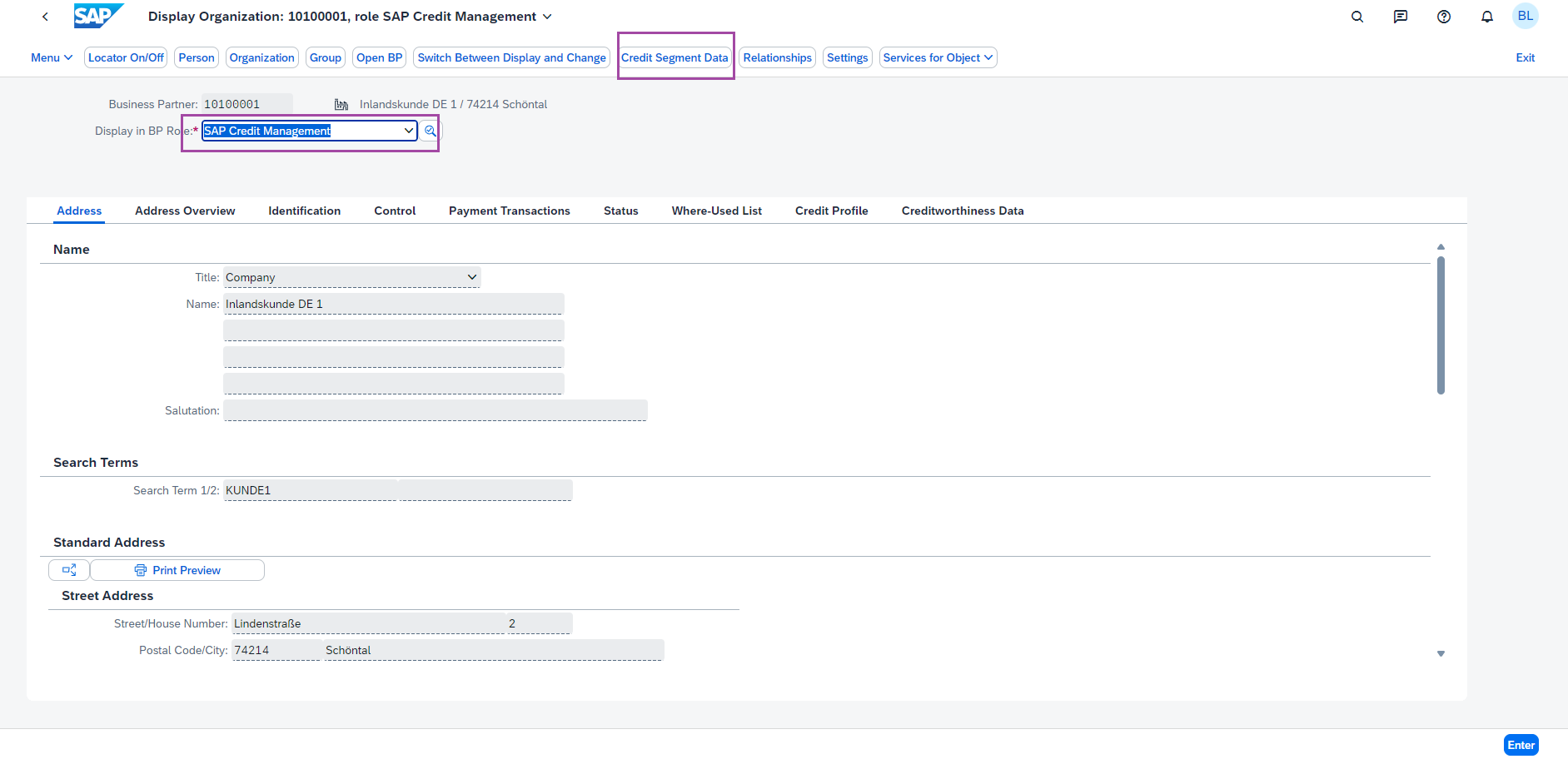
Task: Open Relationships
Action: 778,57
